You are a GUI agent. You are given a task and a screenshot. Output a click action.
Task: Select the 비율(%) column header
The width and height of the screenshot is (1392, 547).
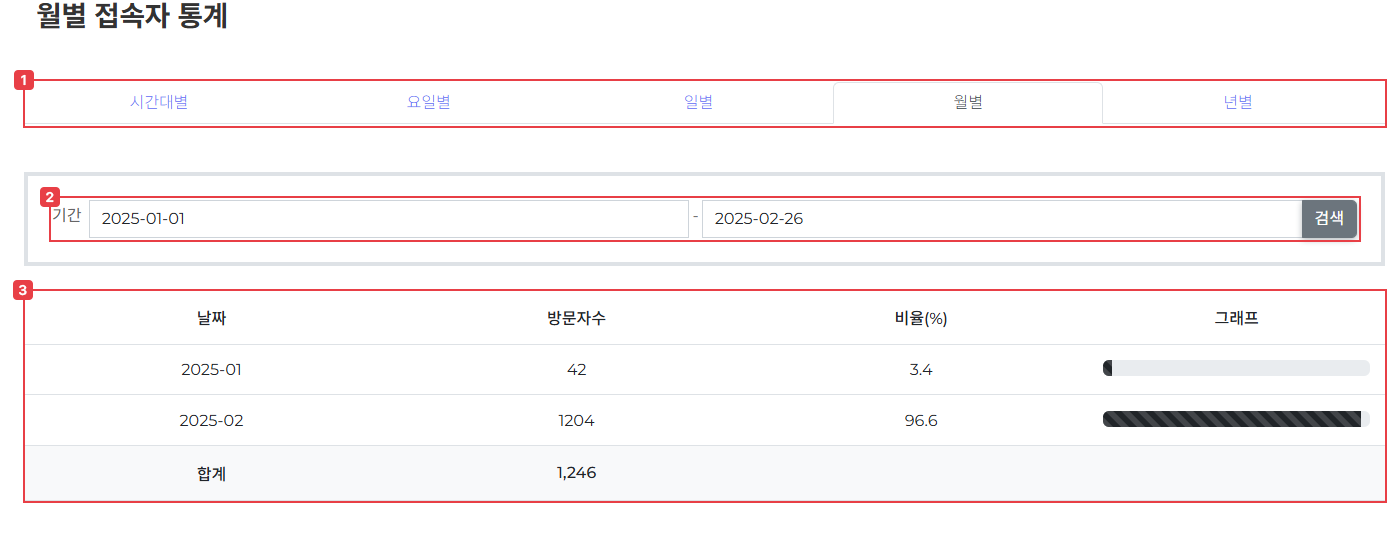tap(921, 319)
